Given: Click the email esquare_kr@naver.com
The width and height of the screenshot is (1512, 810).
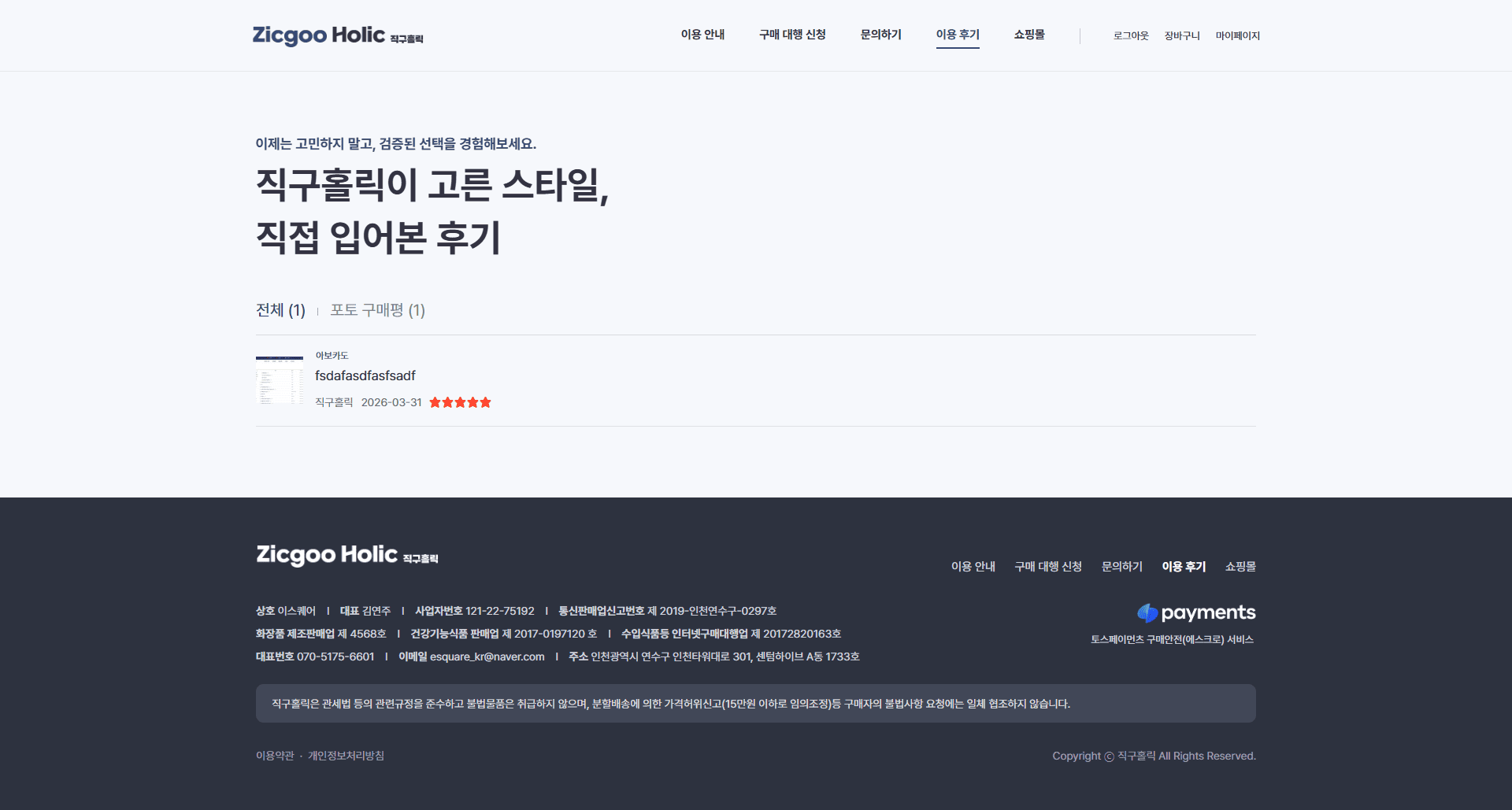Looking at the screenshot, I should (487, 657).
